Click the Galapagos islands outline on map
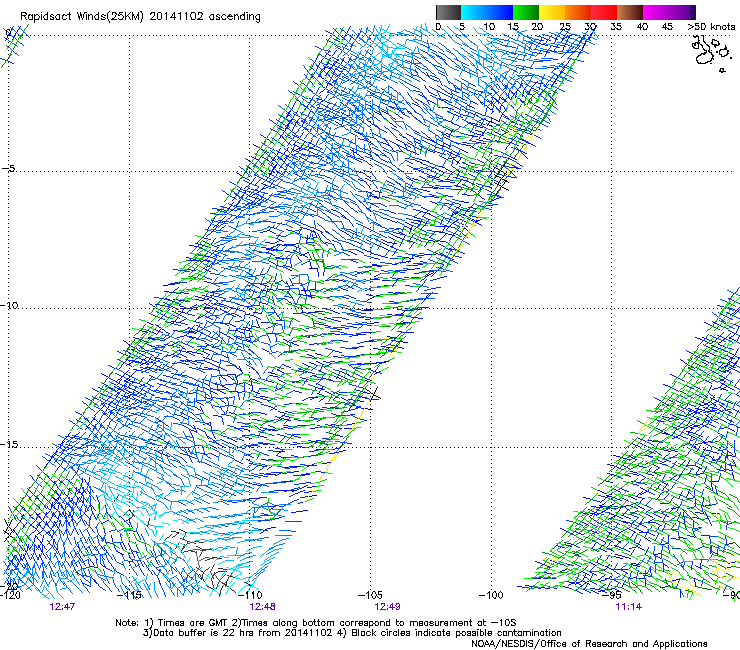The height and width of the screenshot is (650, 740). (711, 53)
